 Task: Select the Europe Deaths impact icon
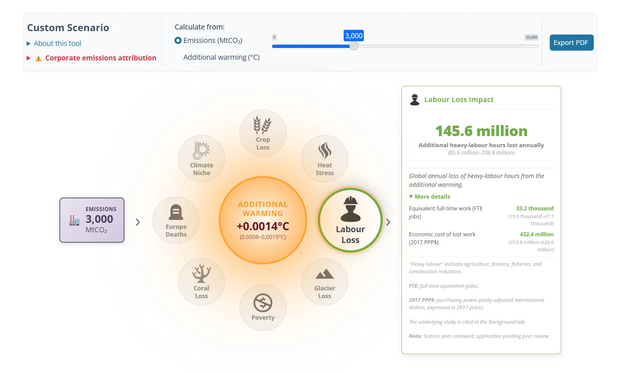coord(176,220)
